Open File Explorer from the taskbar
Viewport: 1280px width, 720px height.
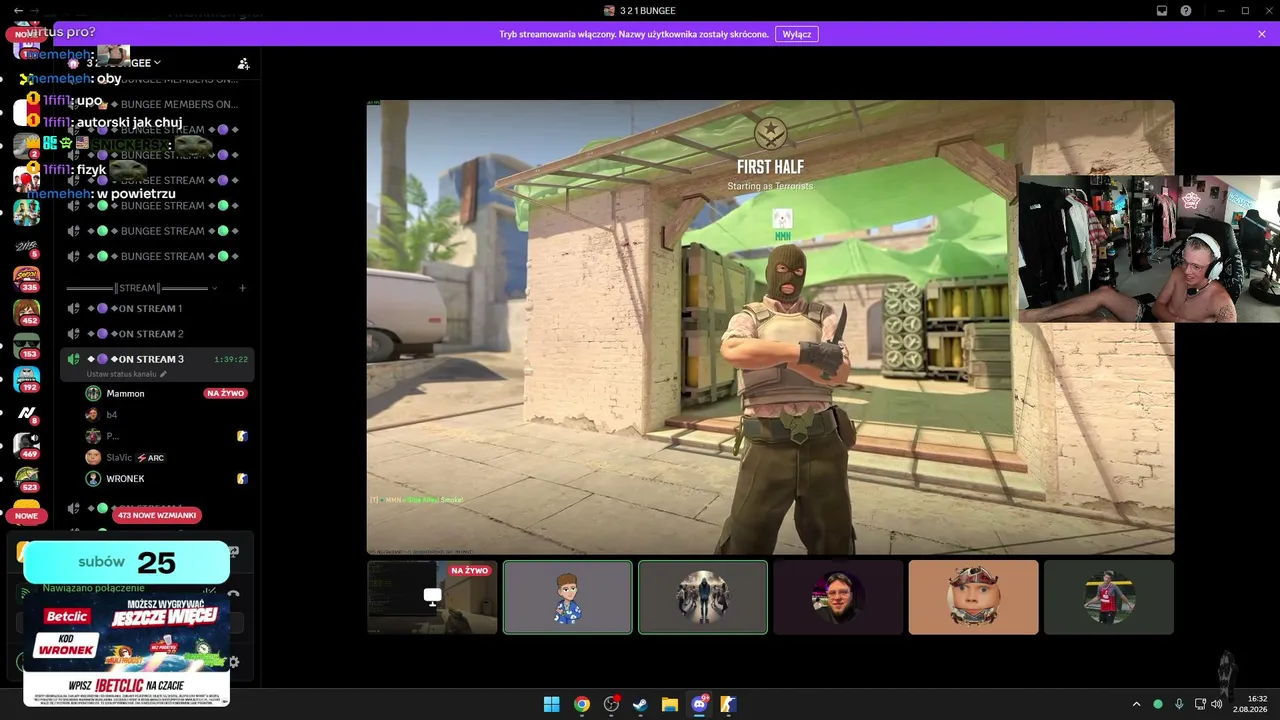coord(670,704)
